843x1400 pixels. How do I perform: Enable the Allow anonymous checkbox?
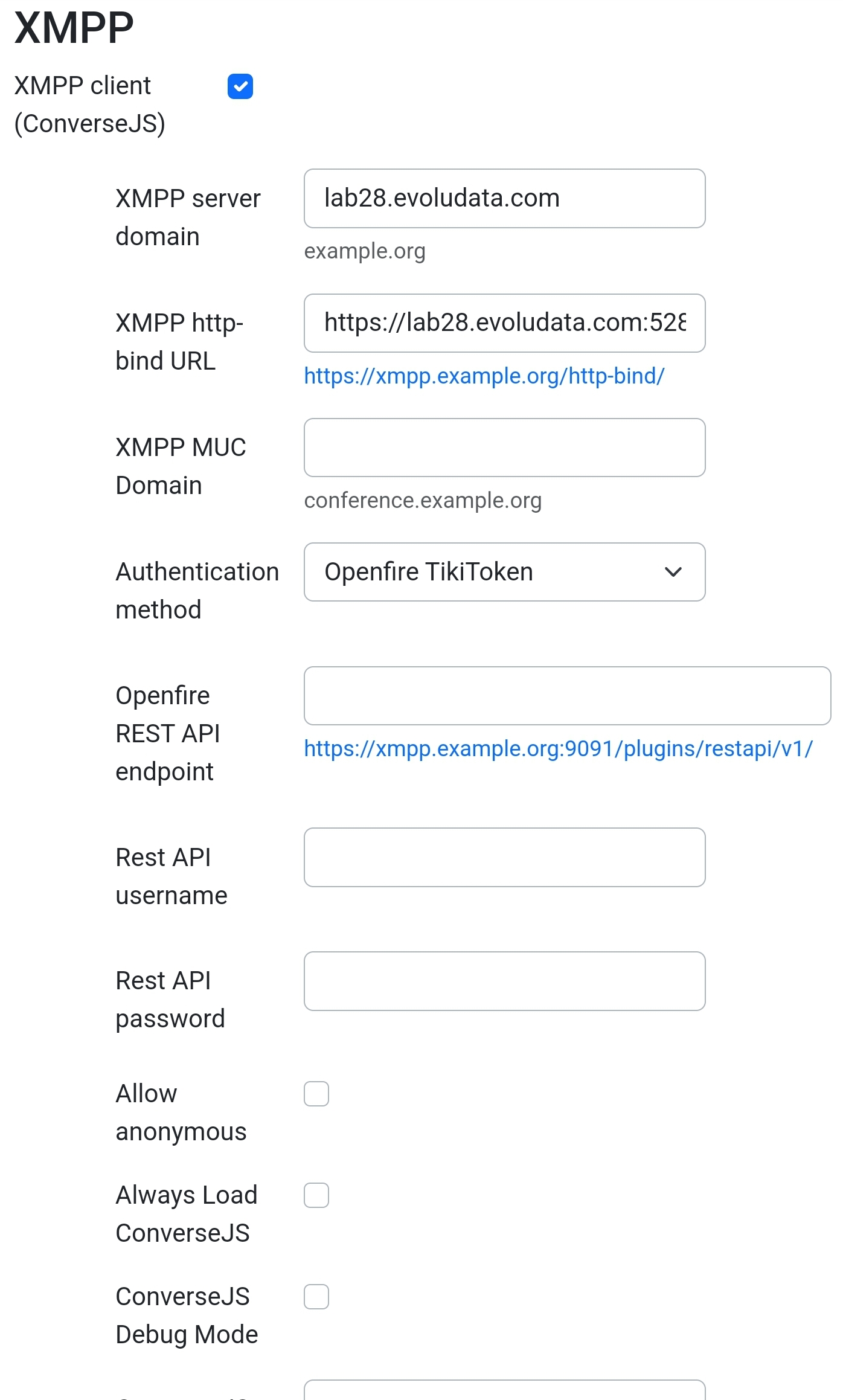coord(316,1094)
